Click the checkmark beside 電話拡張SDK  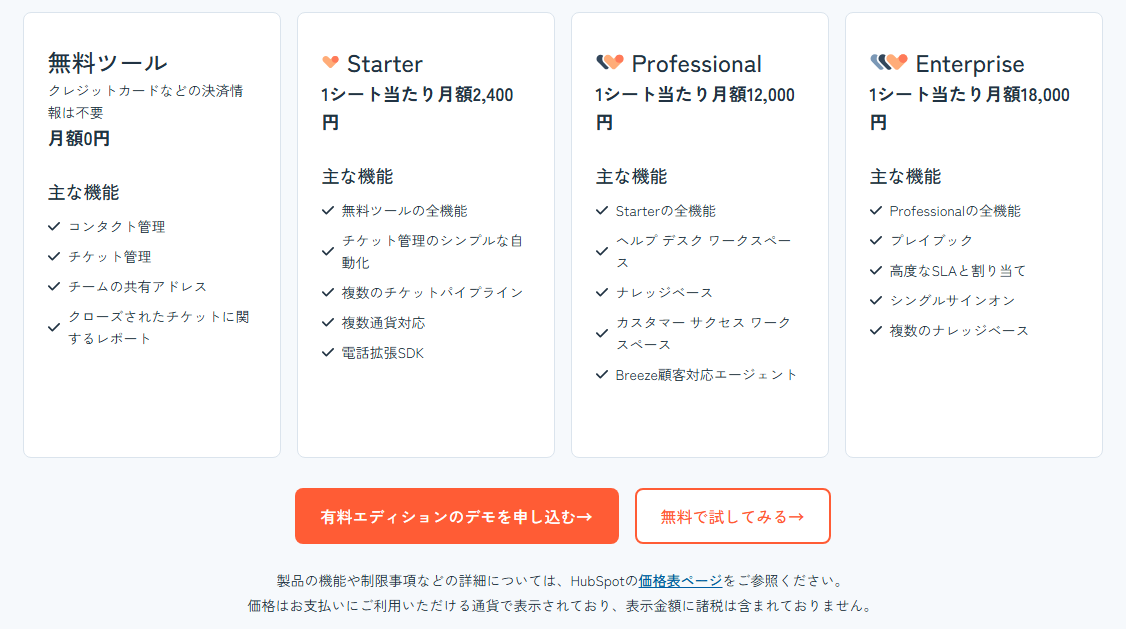(325, 352)
